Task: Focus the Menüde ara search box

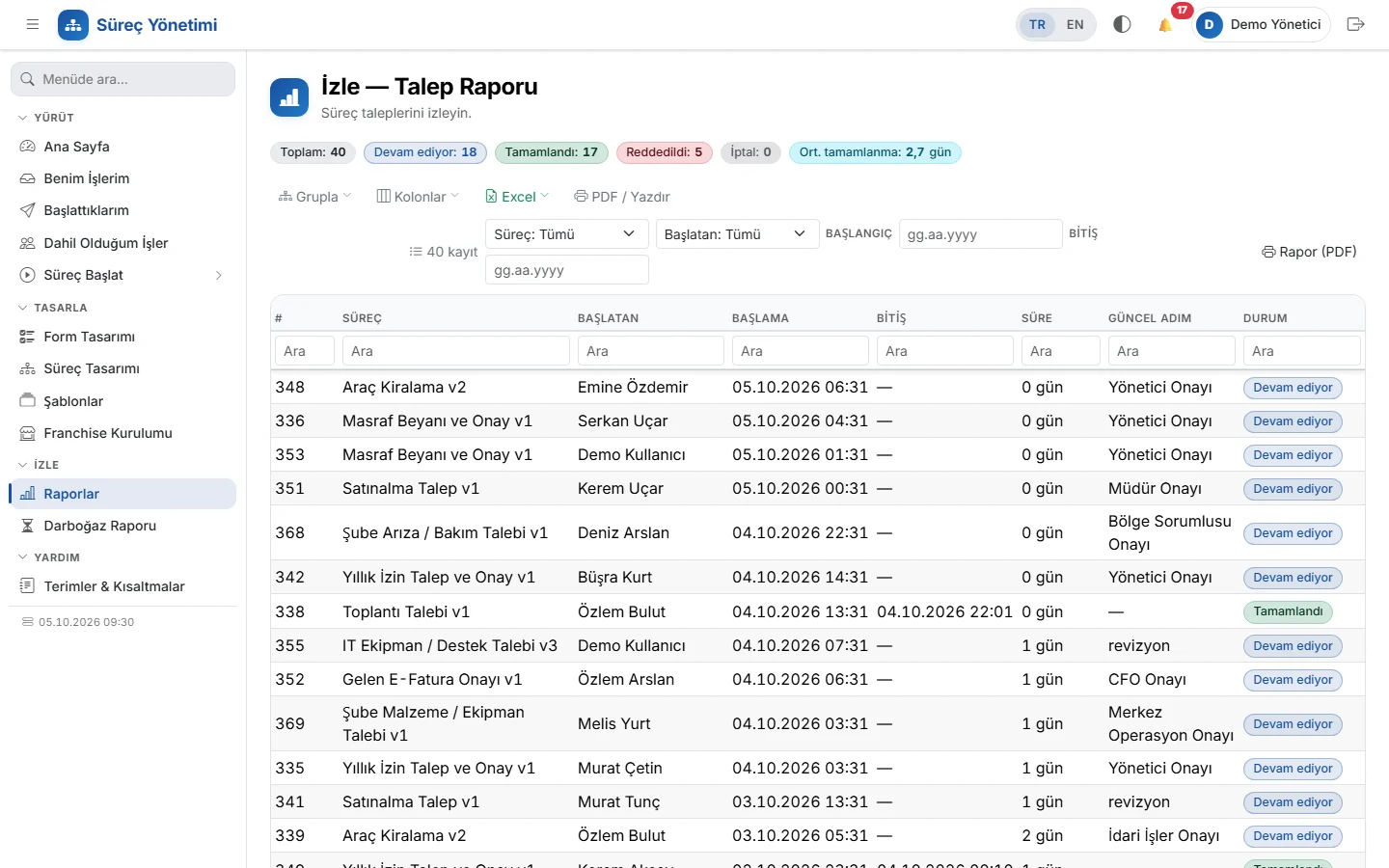Action: point(123,79)
